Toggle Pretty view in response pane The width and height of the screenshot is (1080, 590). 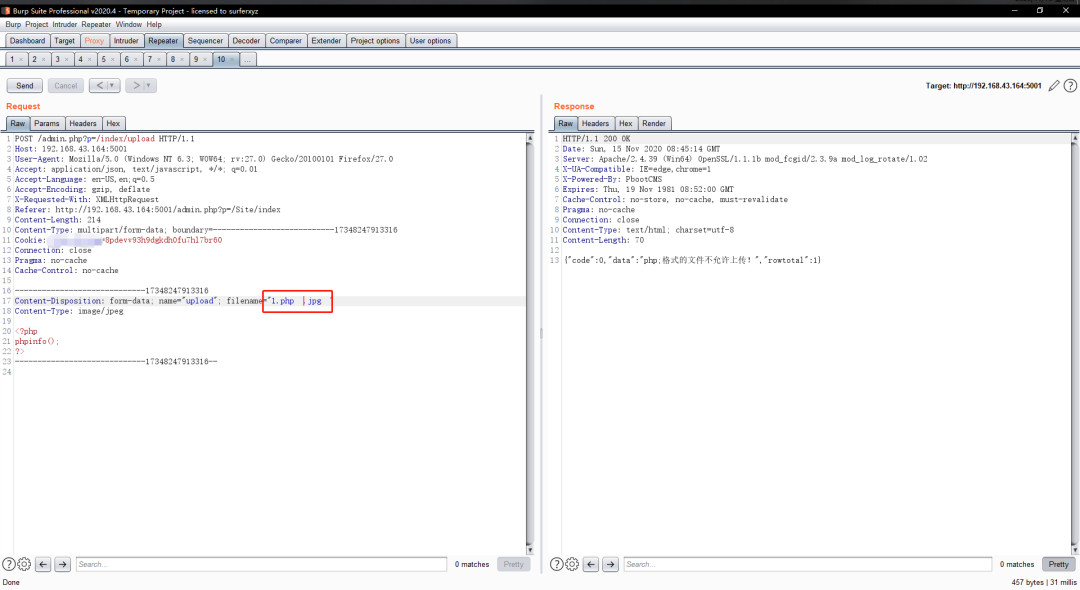1059,564
